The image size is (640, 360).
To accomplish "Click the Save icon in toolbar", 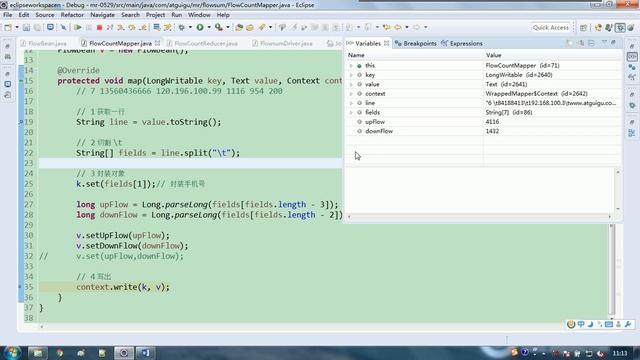I will point(26,27).
